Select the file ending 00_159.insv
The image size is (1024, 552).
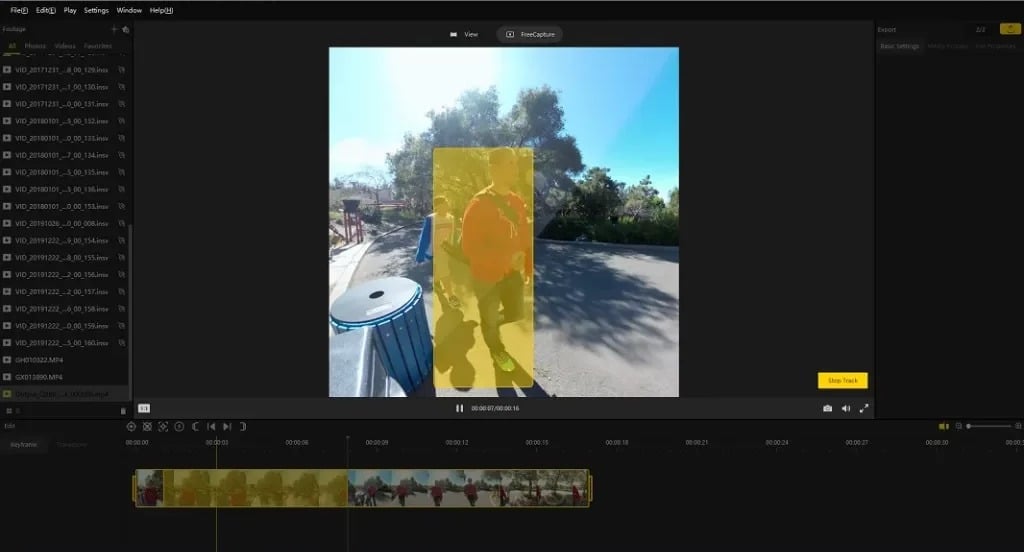(x=64, y=325)
